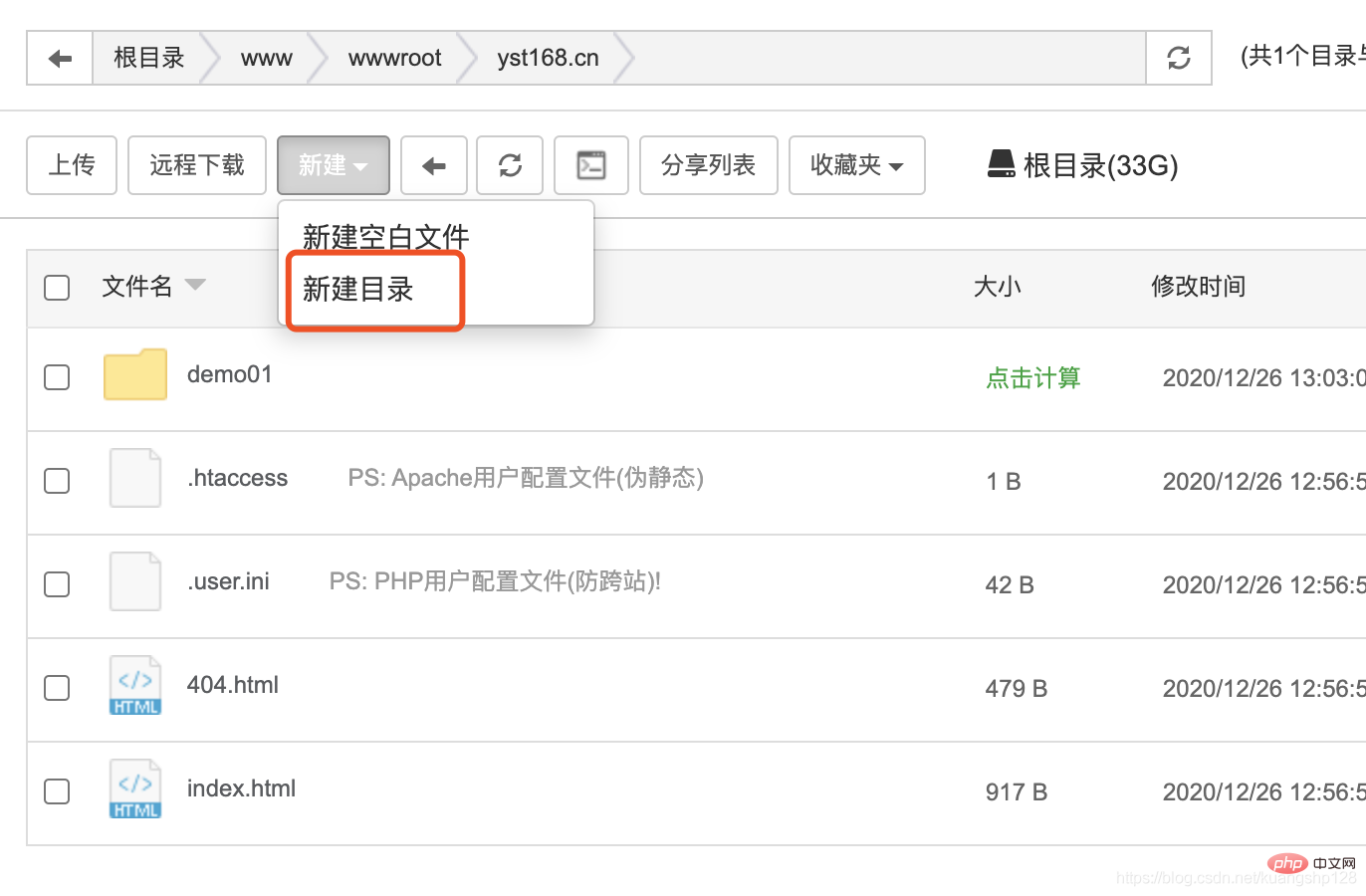This screenshot has height=896, width=1366.
Task: Click the 点击计算 link for demo01
Action: (1033, 378)
